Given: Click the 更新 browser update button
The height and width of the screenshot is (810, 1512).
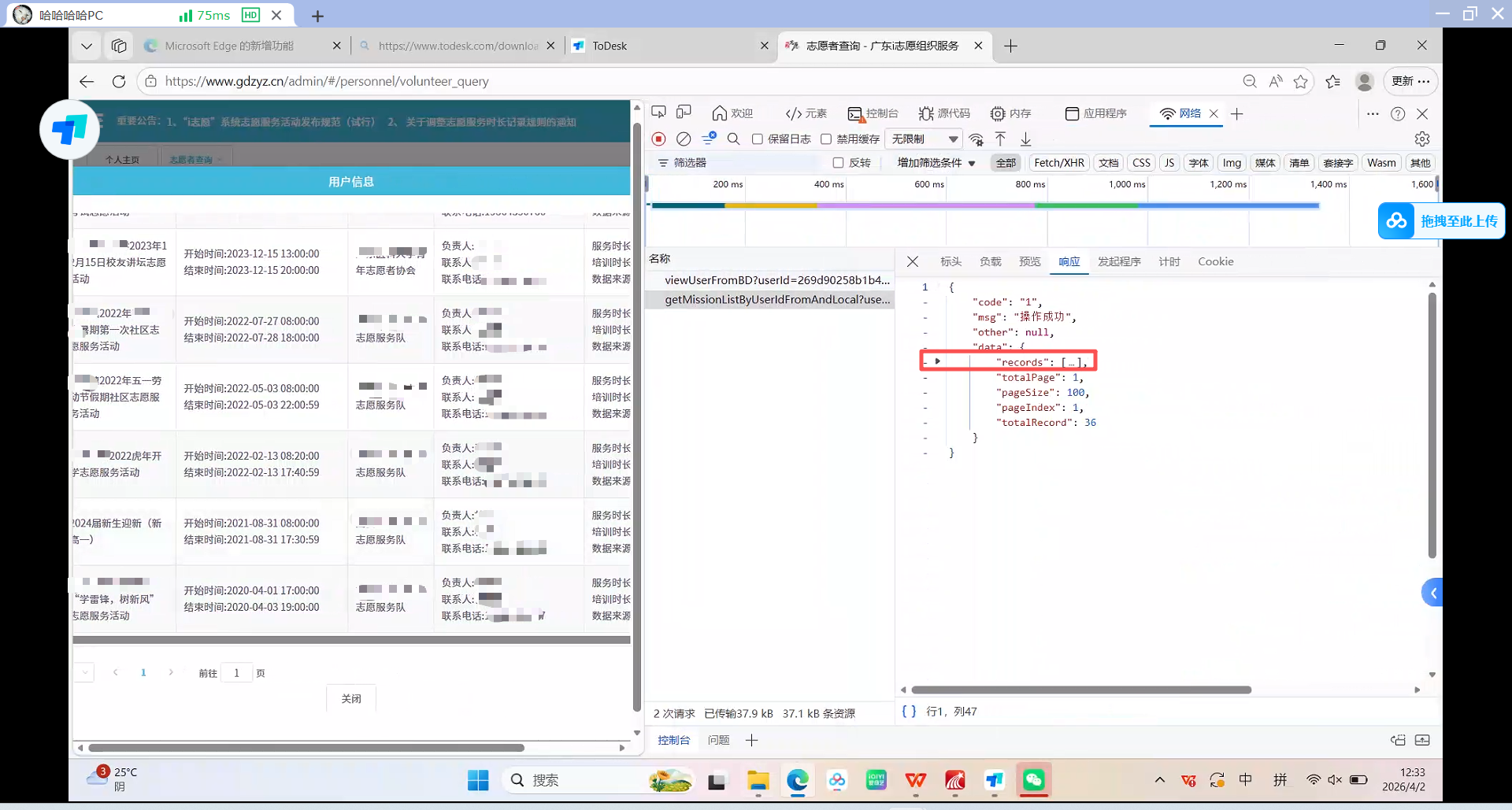Looking at the screenshot, I should (1410, 81).
